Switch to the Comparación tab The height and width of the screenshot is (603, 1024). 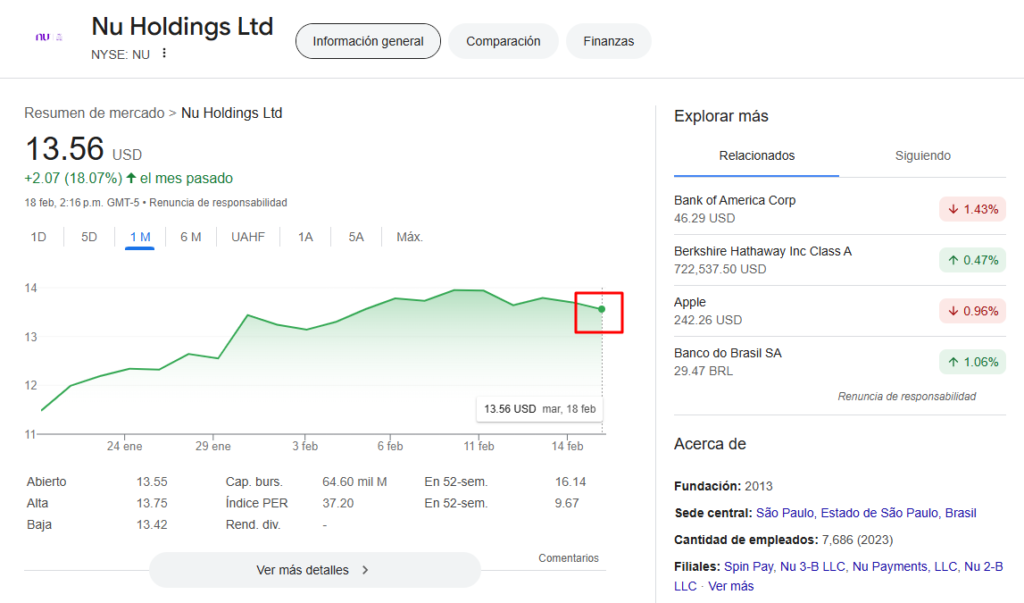[x=503, y=41]
